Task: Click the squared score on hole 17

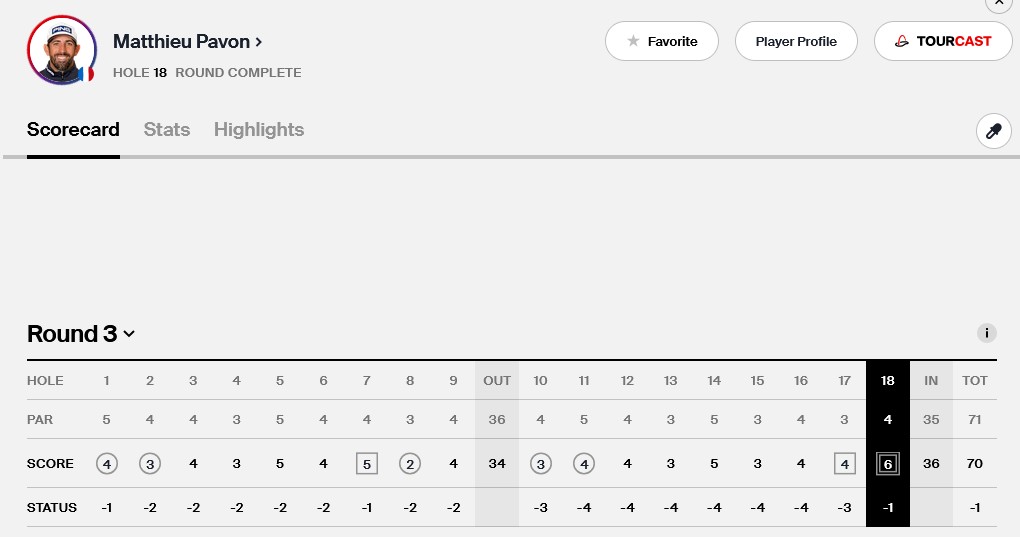Action: (x=844, y=464)
